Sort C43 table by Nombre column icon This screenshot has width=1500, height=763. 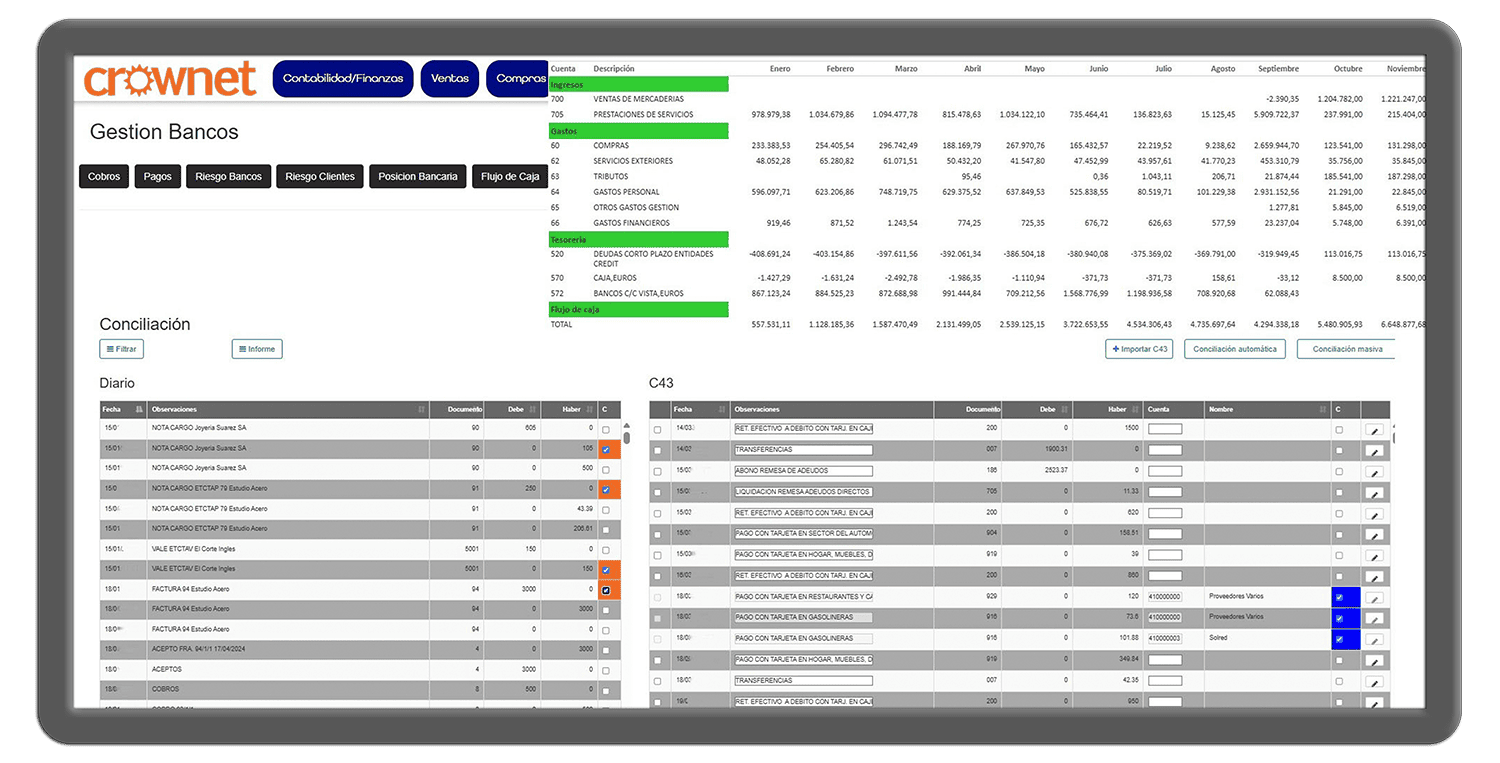[1322, 409]
